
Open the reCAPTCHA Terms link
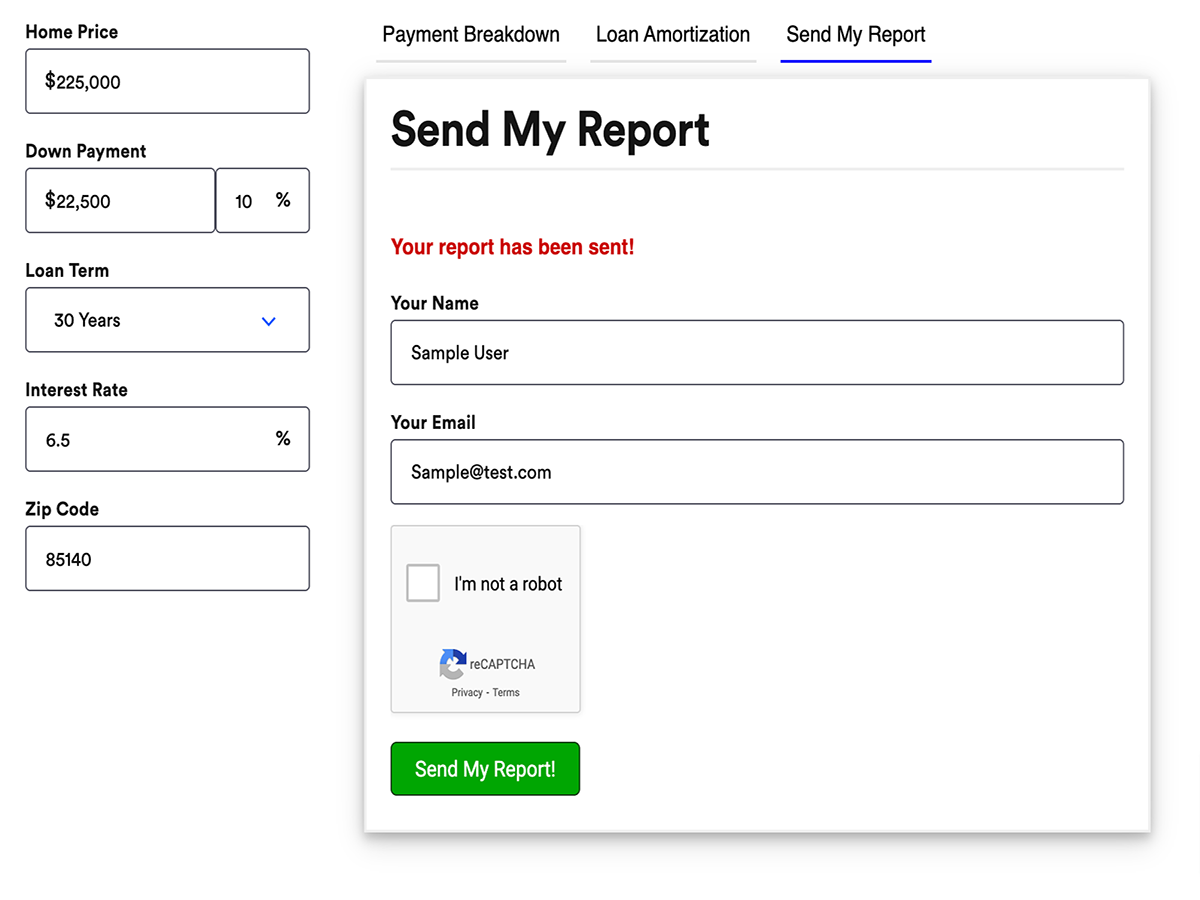[506, 692]
